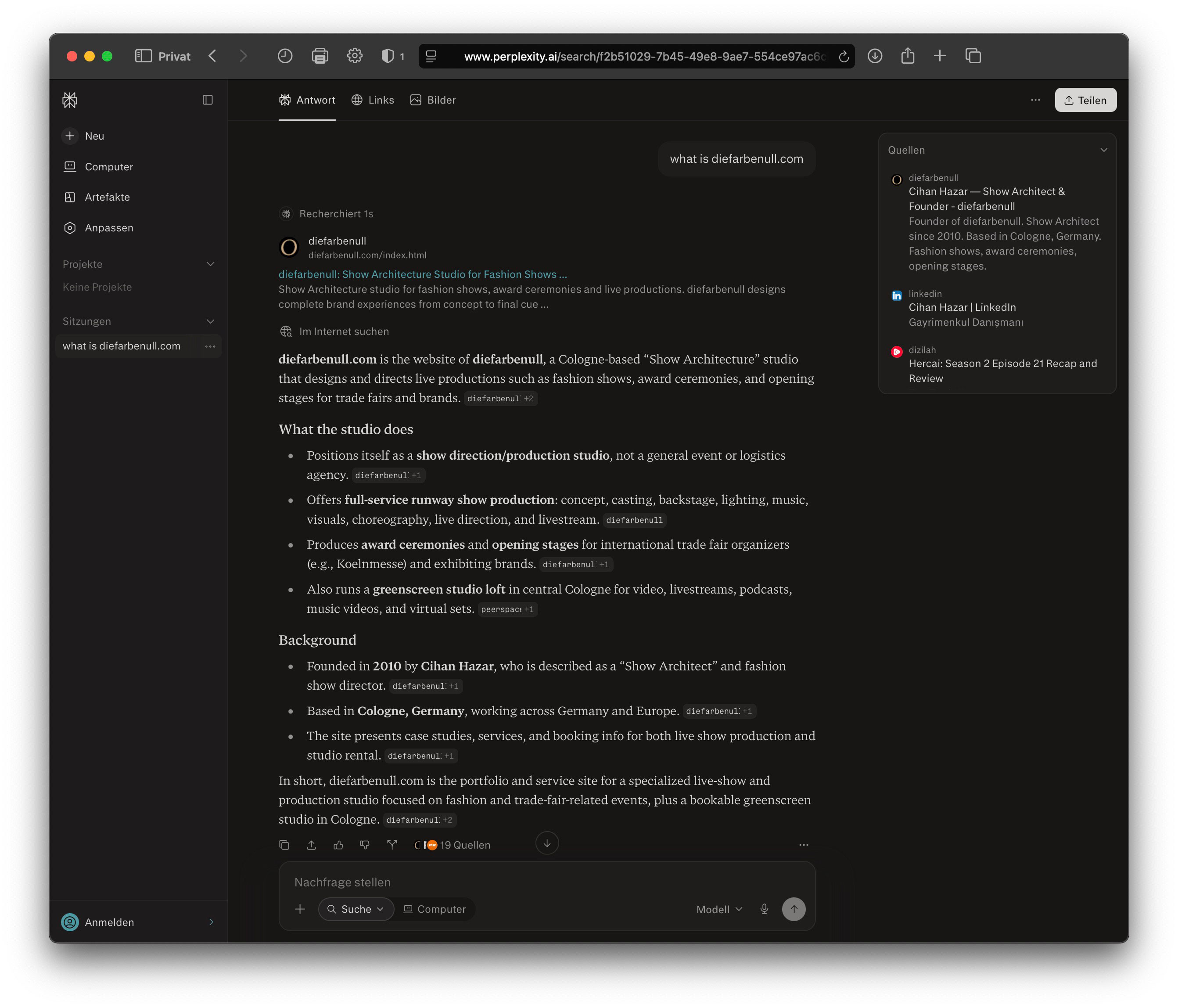
Task: Click the plus attach button
Action: (300, 909)
